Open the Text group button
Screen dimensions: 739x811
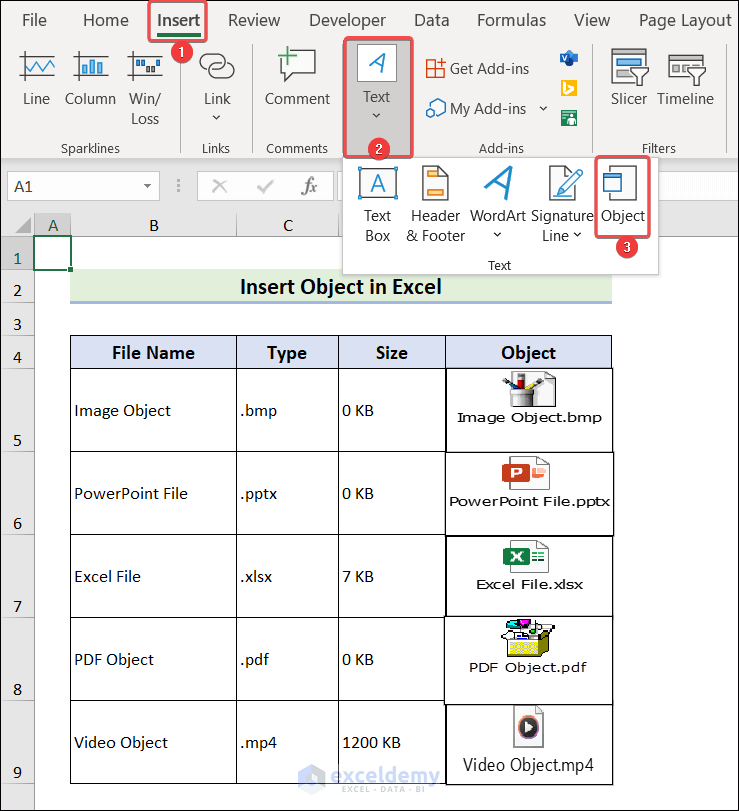(378, 97)
